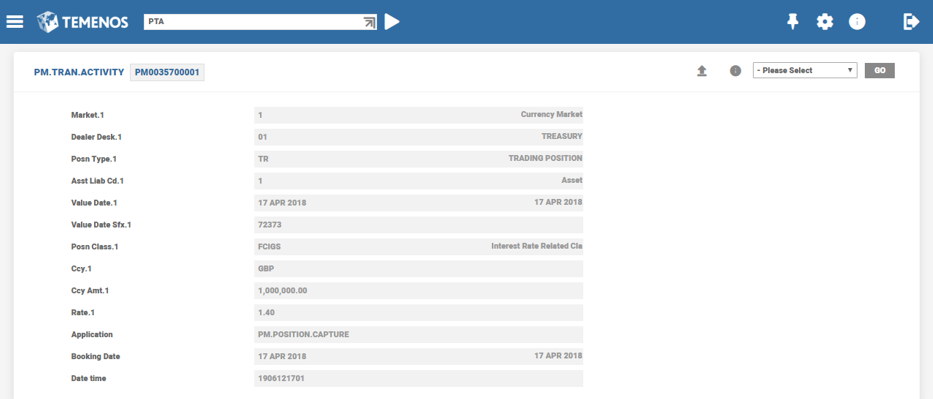
Task: Click the Application field PM.POSITION.CAPTURE
Action: coord(418,335)
